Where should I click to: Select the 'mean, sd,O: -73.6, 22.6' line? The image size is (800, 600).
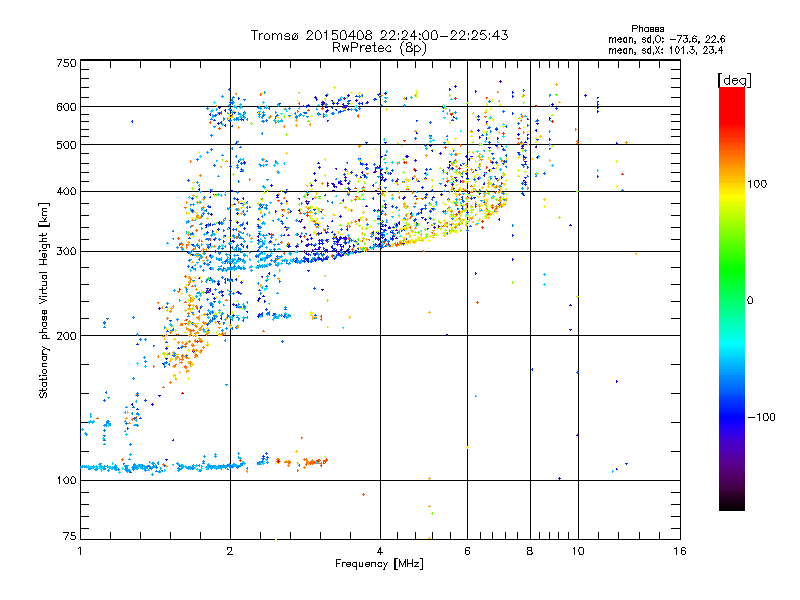coord(666,39)
